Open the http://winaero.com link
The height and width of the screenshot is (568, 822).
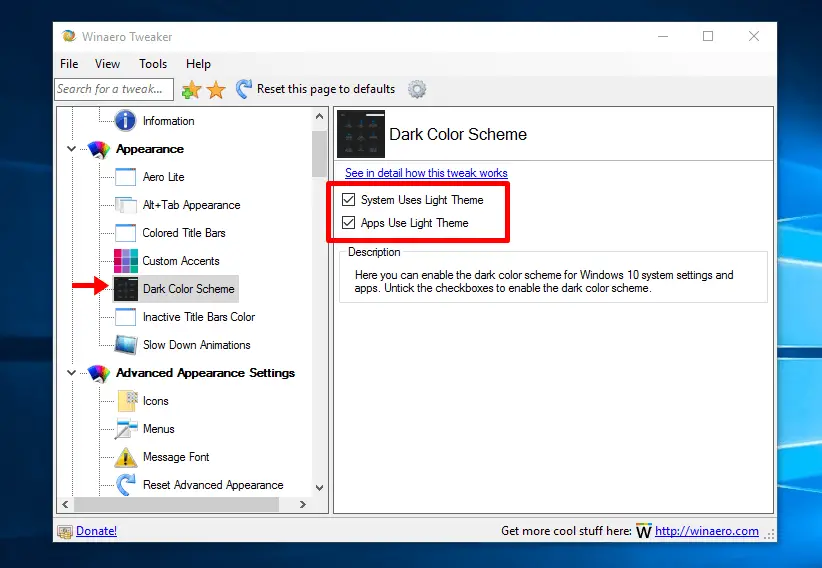click(x=707, y=531)
